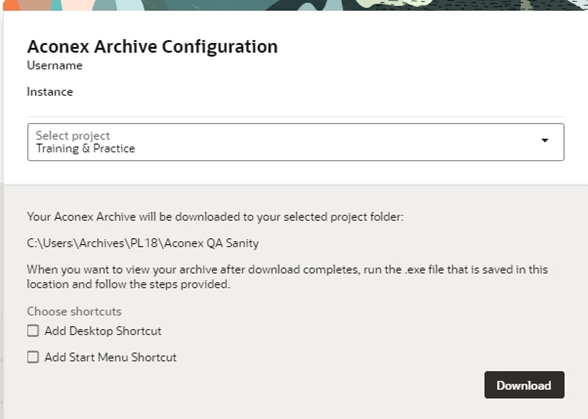Click the word 'Download' on the dark button
The height and width of the screenshot is (419, 588).
point(524,385)
